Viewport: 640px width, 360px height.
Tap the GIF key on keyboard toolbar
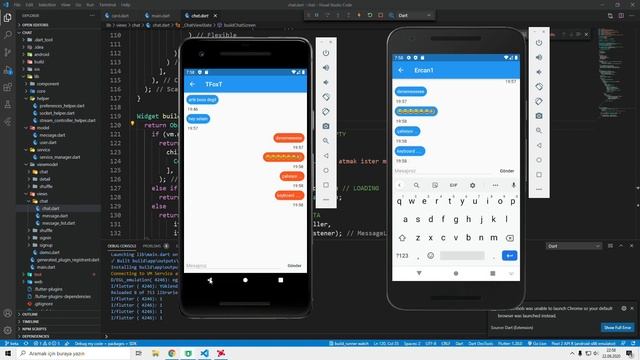tap(453, 185)
